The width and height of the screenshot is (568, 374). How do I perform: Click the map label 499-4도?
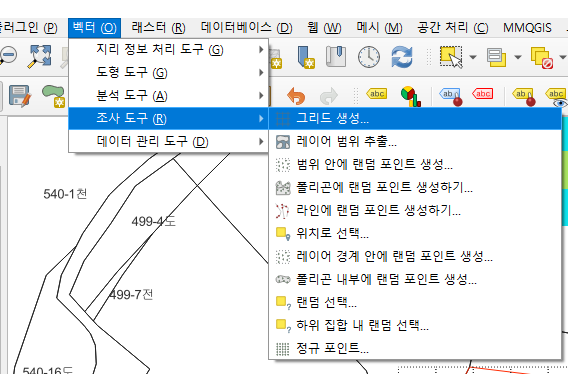[154, 221]
